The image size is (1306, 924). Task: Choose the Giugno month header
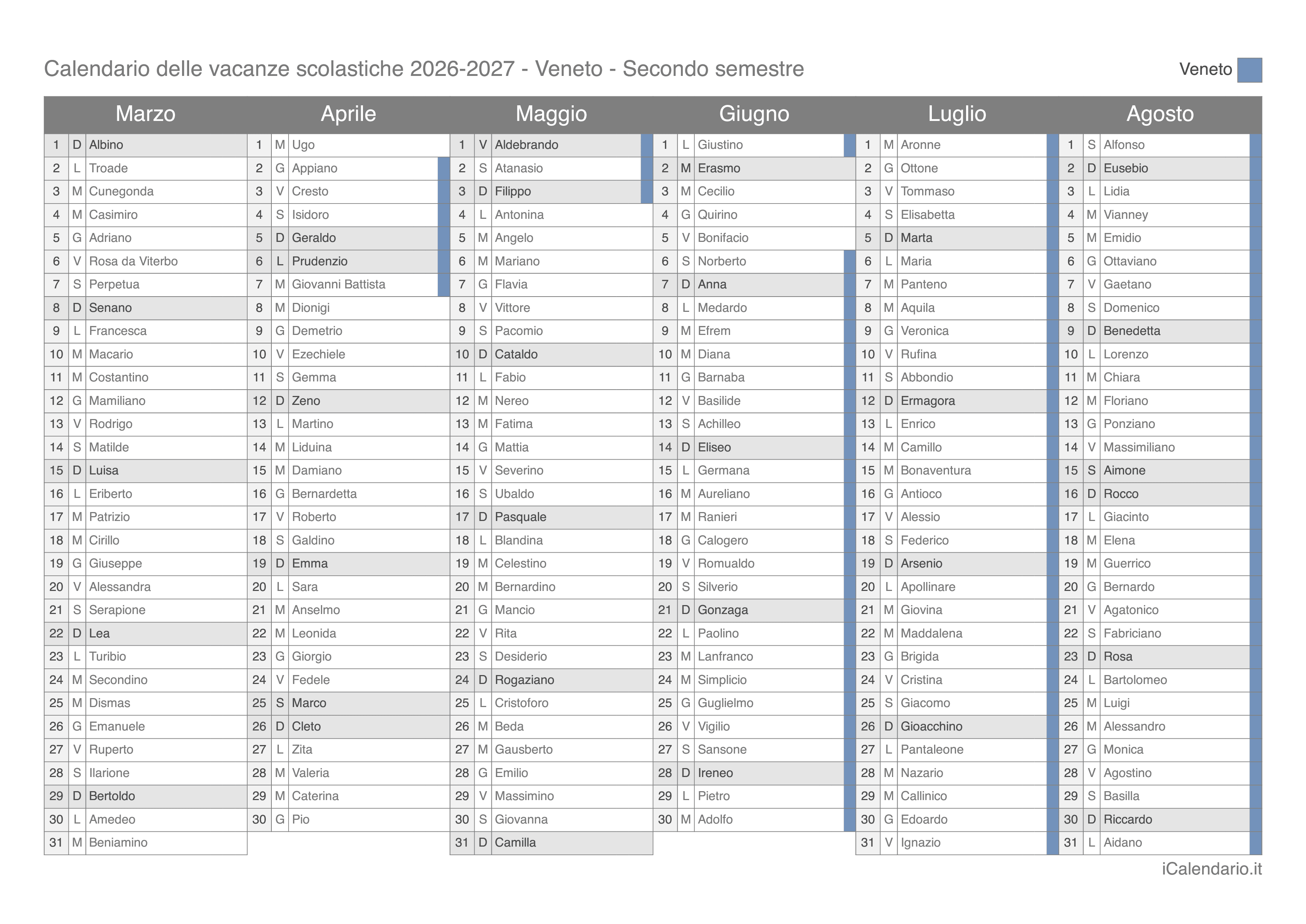pos(754,114)
